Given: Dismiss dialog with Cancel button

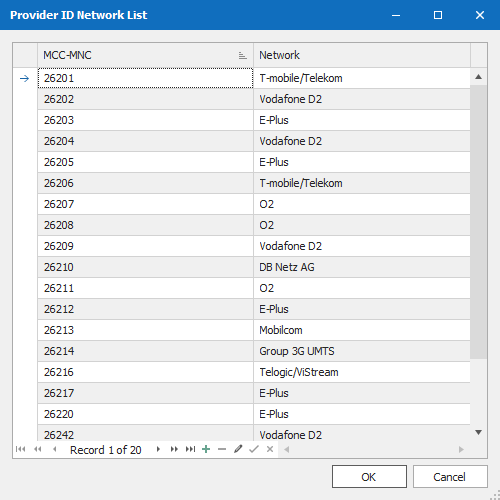Looking at the screenshot, I should (450, 477).
